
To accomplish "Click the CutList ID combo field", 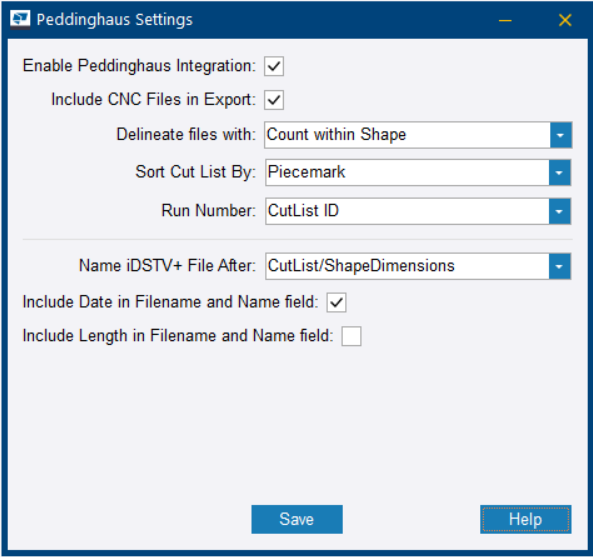I will point(407,211).
